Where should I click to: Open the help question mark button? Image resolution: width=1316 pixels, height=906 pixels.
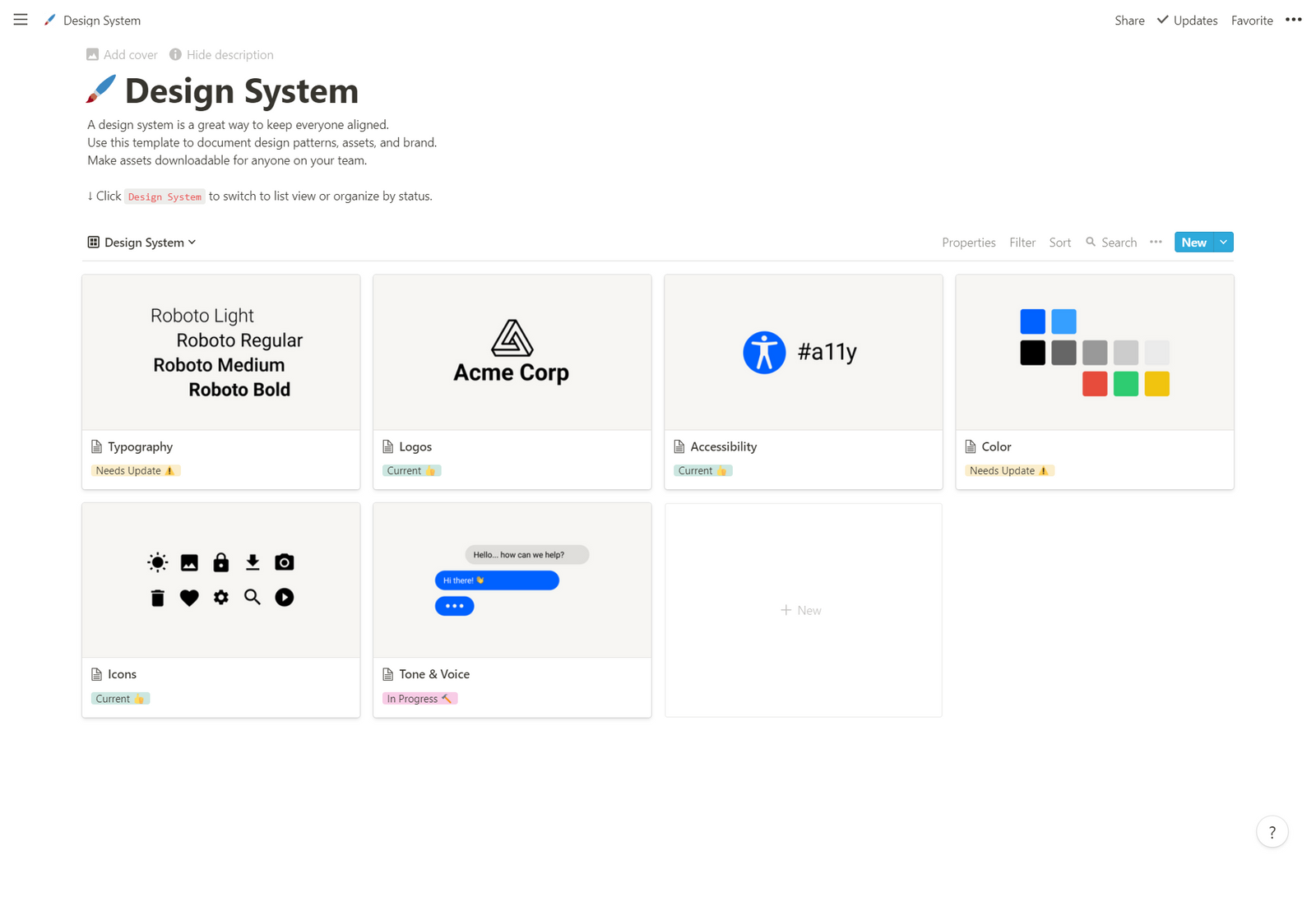(1272, 832)
